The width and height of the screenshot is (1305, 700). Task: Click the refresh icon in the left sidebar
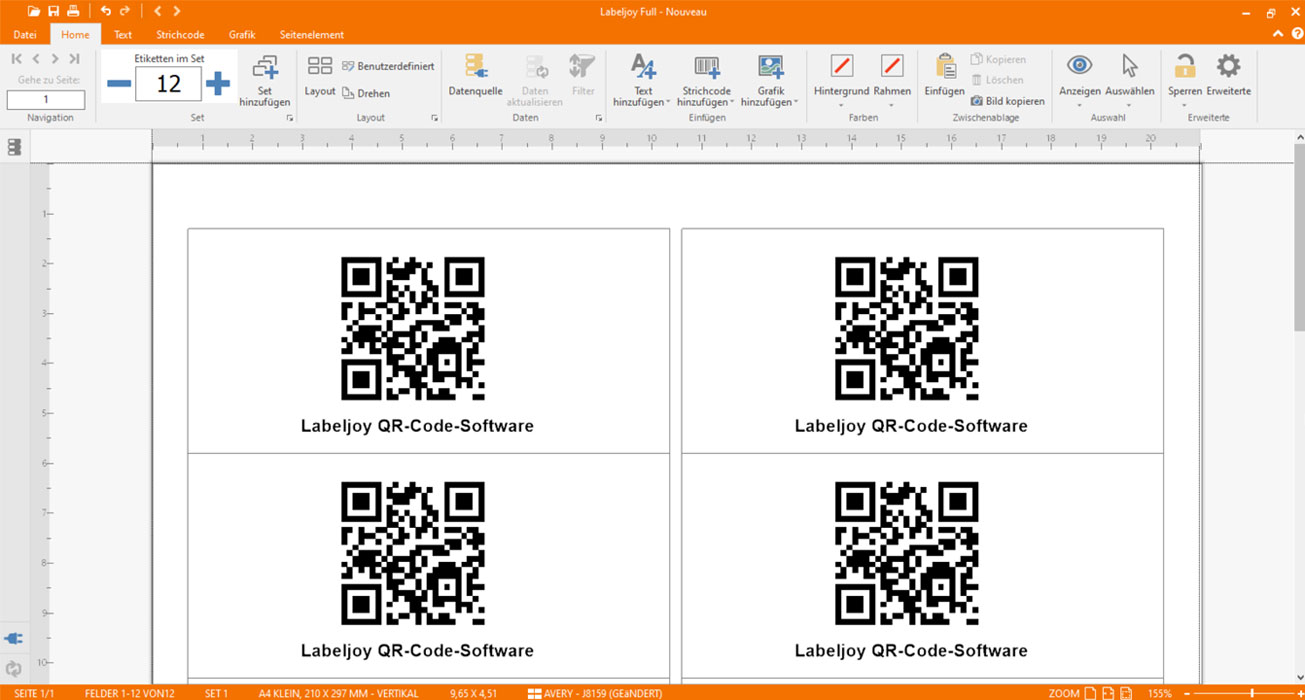tap(14, 669)
